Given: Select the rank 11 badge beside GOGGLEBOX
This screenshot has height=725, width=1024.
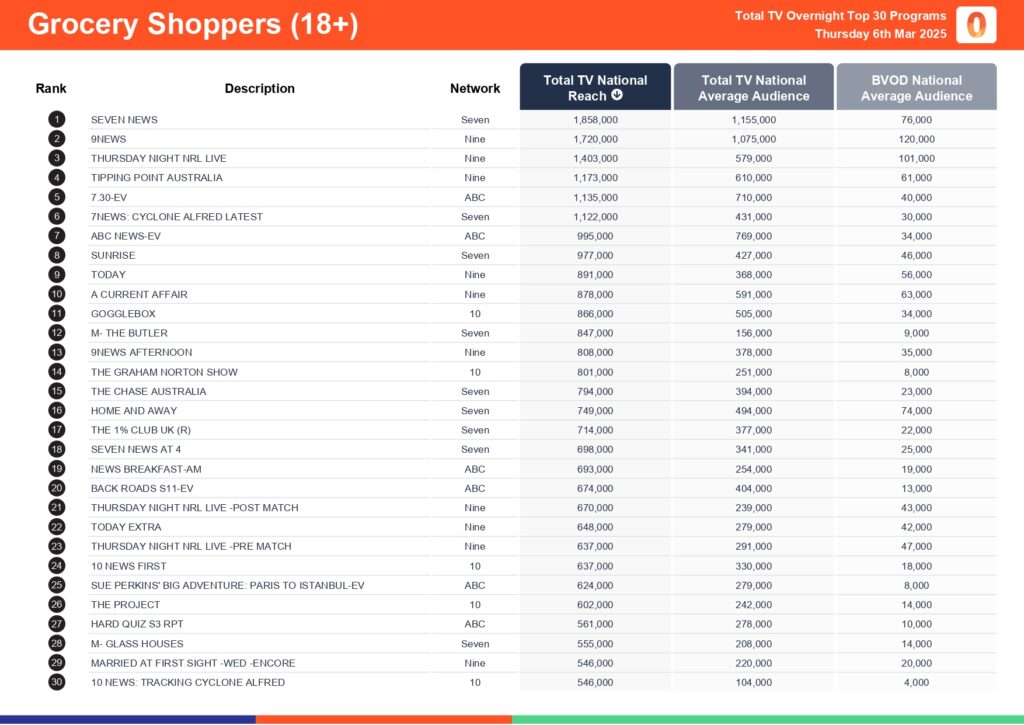Looking at the screenshot, I should (x=56, y=314).
